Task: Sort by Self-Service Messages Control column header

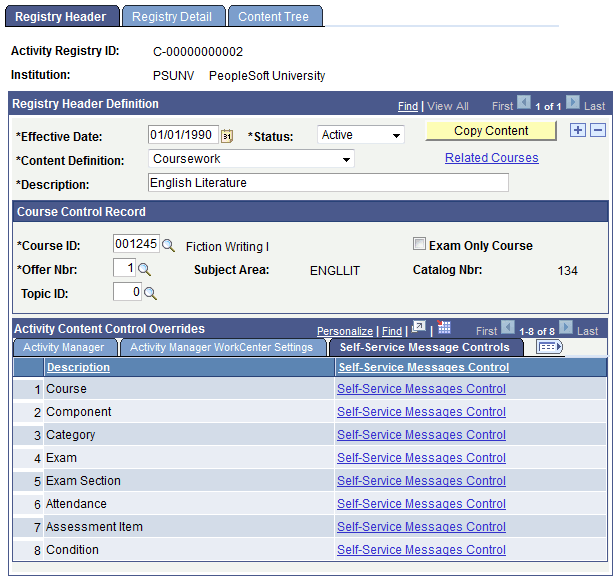Action: 424,367
